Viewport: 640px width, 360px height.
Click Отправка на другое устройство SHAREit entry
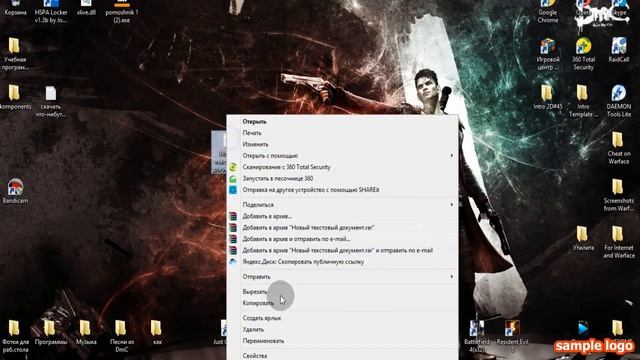point(342,190)
